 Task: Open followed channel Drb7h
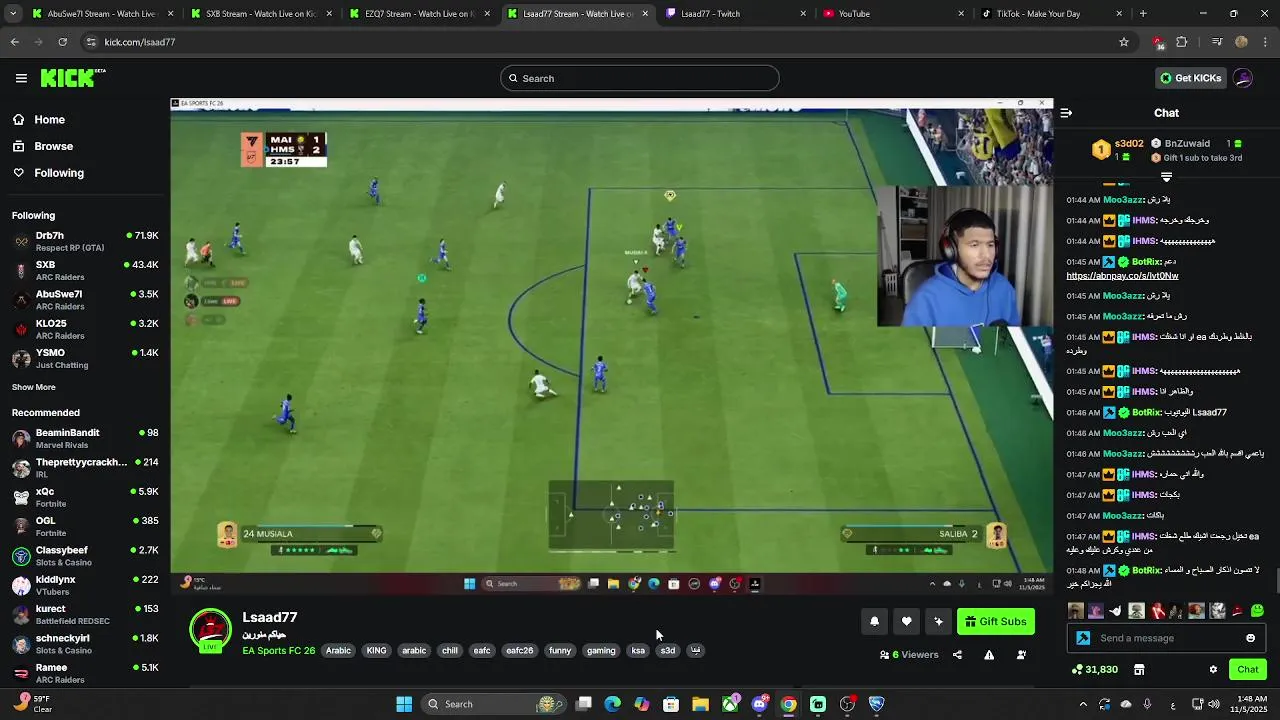pos(85,241)
